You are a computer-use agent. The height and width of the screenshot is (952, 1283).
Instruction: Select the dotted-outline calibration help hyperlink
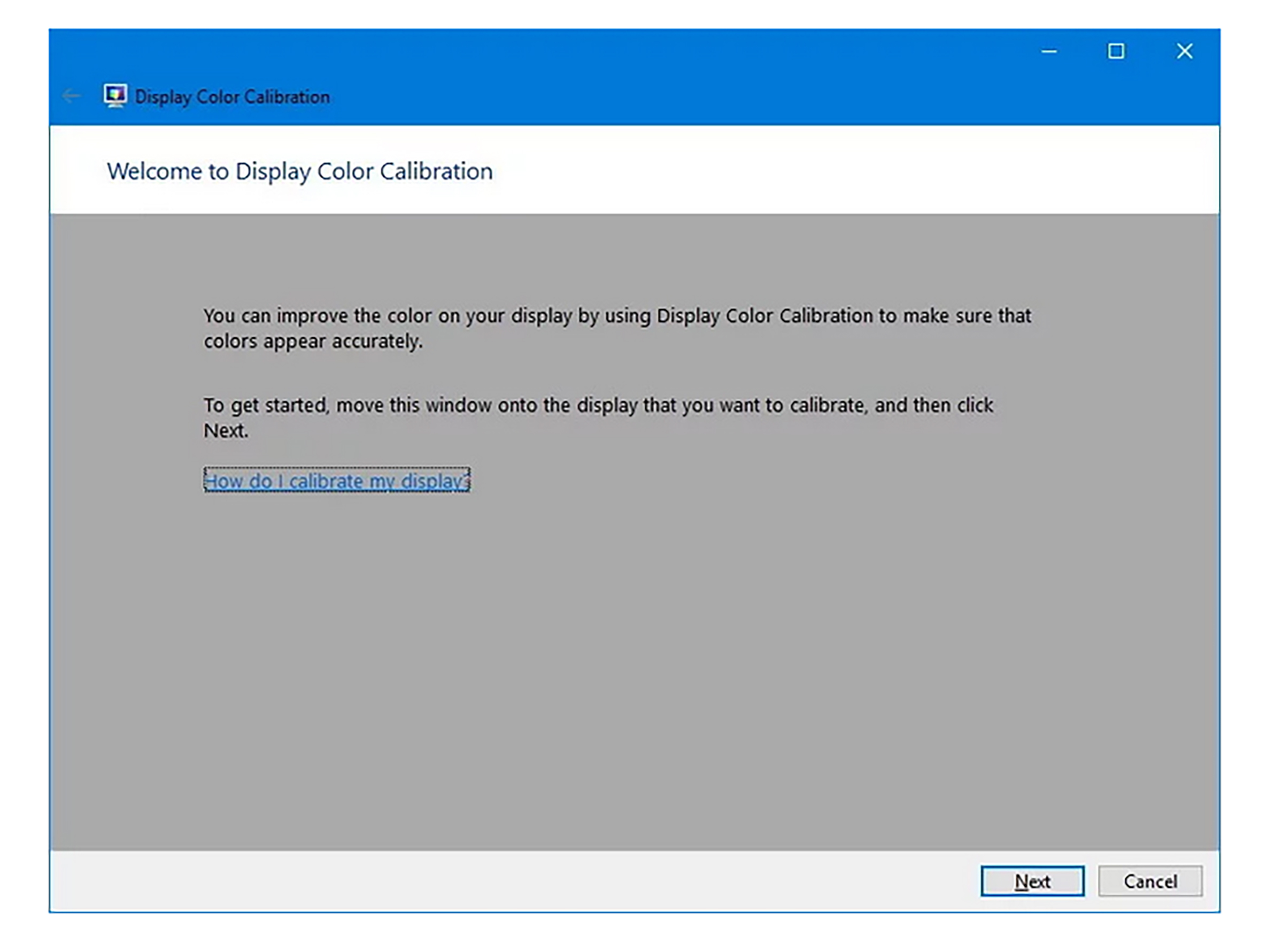(x=337, y=481)
